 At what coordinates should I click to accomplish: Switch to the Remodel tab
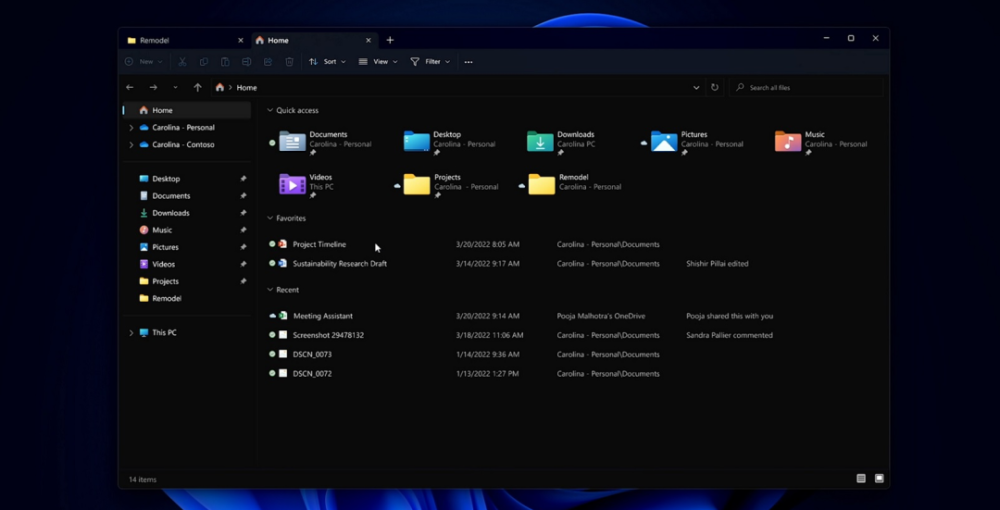[x=155, y=40]
